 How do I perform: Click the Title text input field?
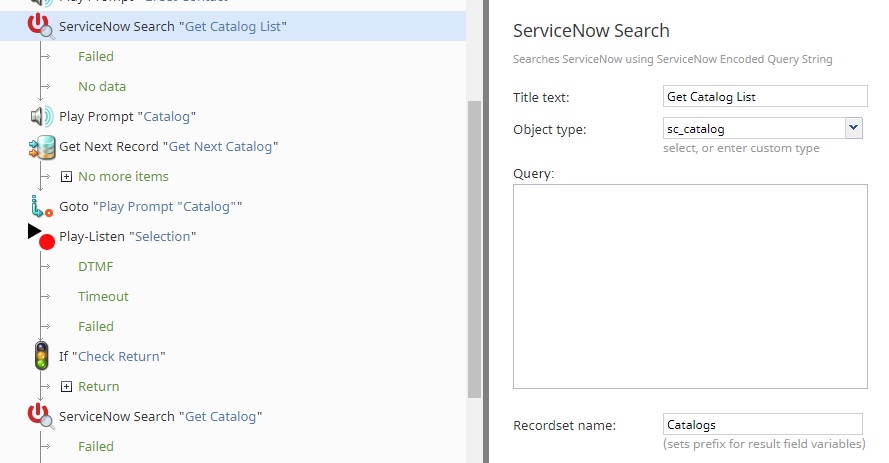point(765,96)
